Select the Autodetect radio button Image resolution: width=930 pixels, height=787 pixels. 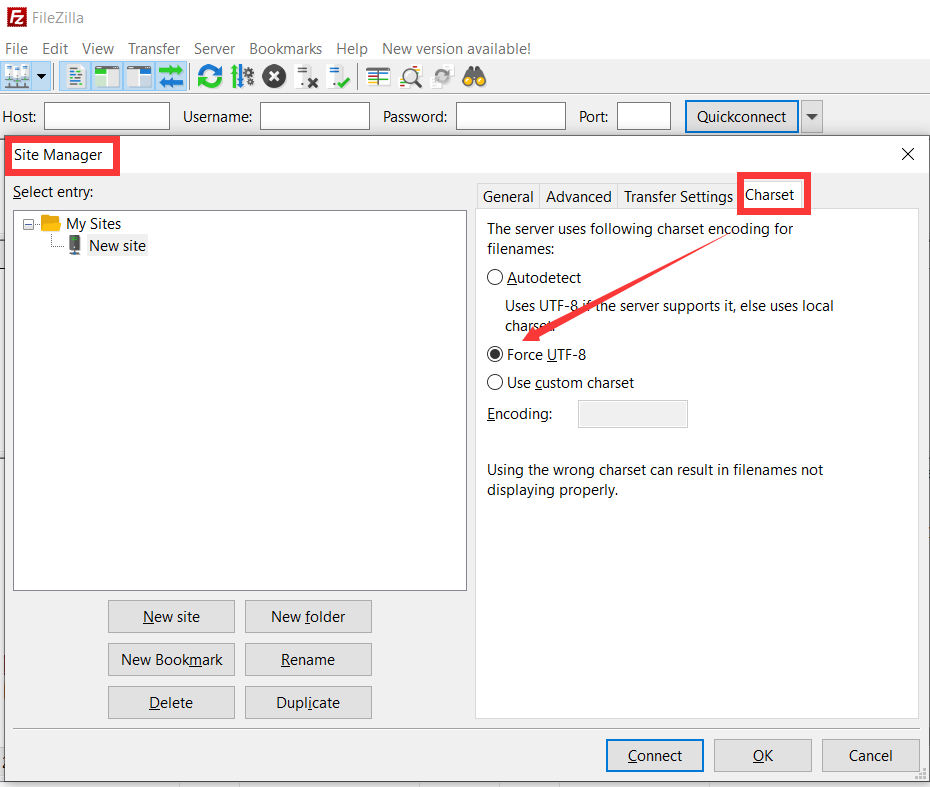pos(495,278)
